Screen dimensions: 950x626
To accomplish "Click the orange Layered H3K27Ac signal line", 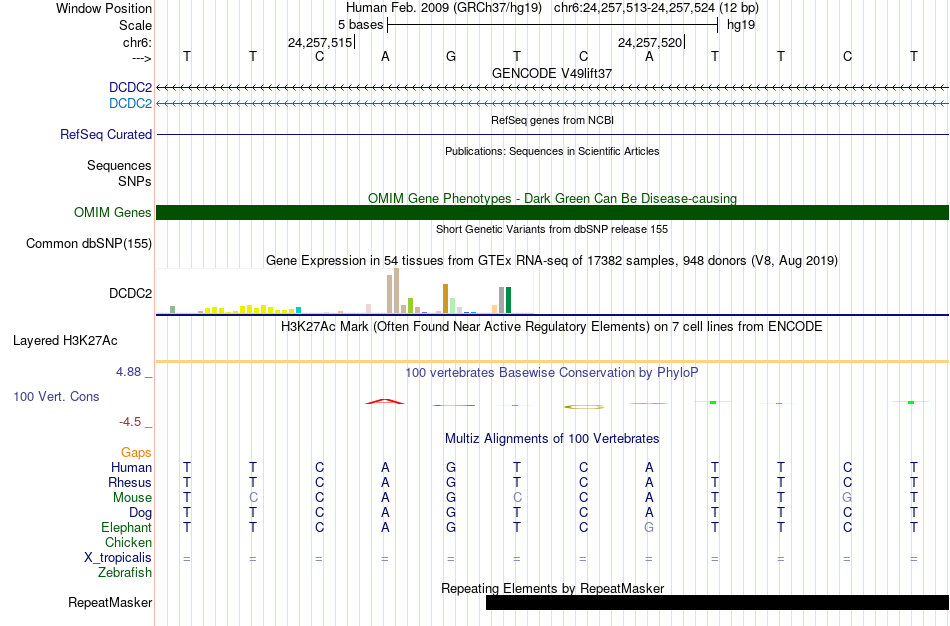I will tap(553, 362).
